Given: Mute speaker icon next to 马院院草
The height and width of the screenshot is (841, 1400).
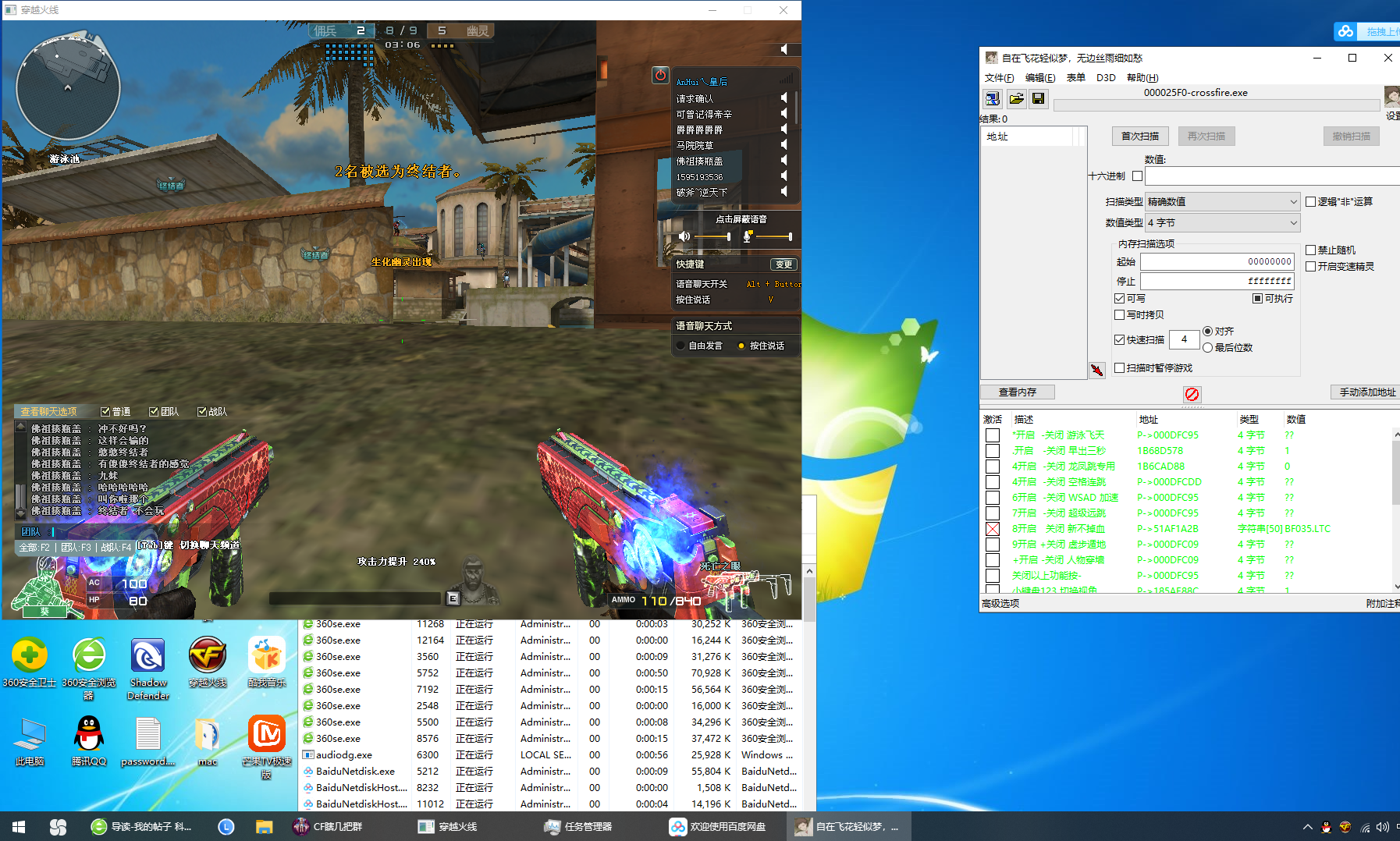Looking at the screenshot, I should pos(784,144).
